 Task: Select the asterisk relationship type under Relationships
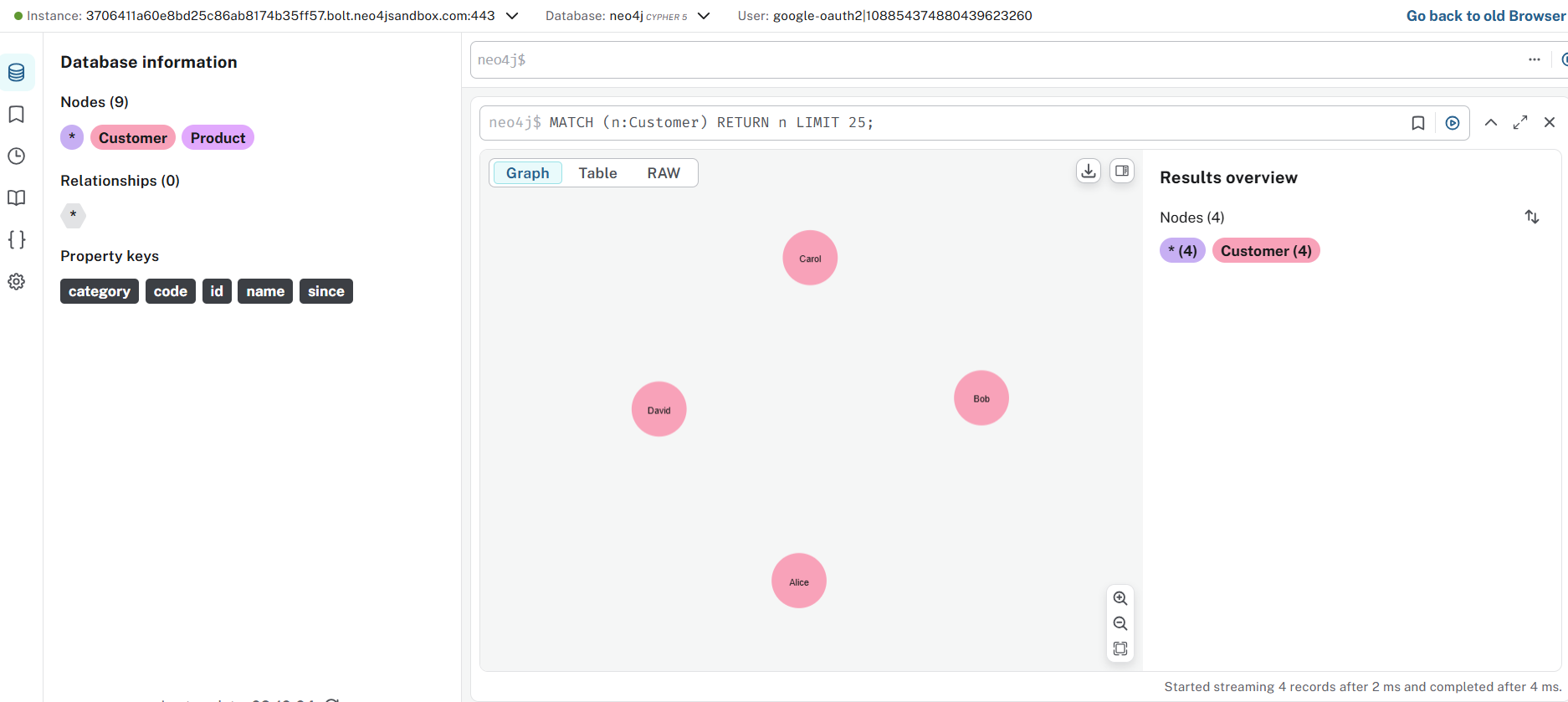coord(74,216)
